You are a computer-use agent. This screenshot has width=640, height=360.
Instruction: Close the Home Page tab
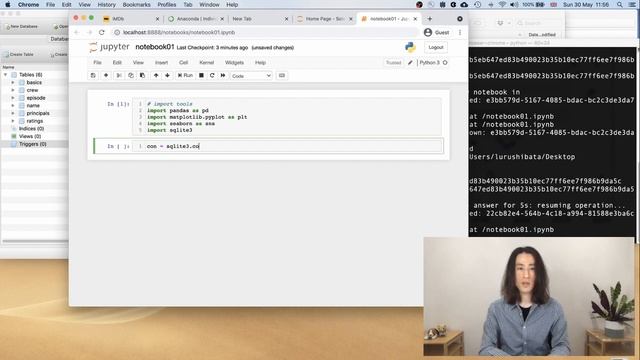pyautogui.click(x=351, y=19)
